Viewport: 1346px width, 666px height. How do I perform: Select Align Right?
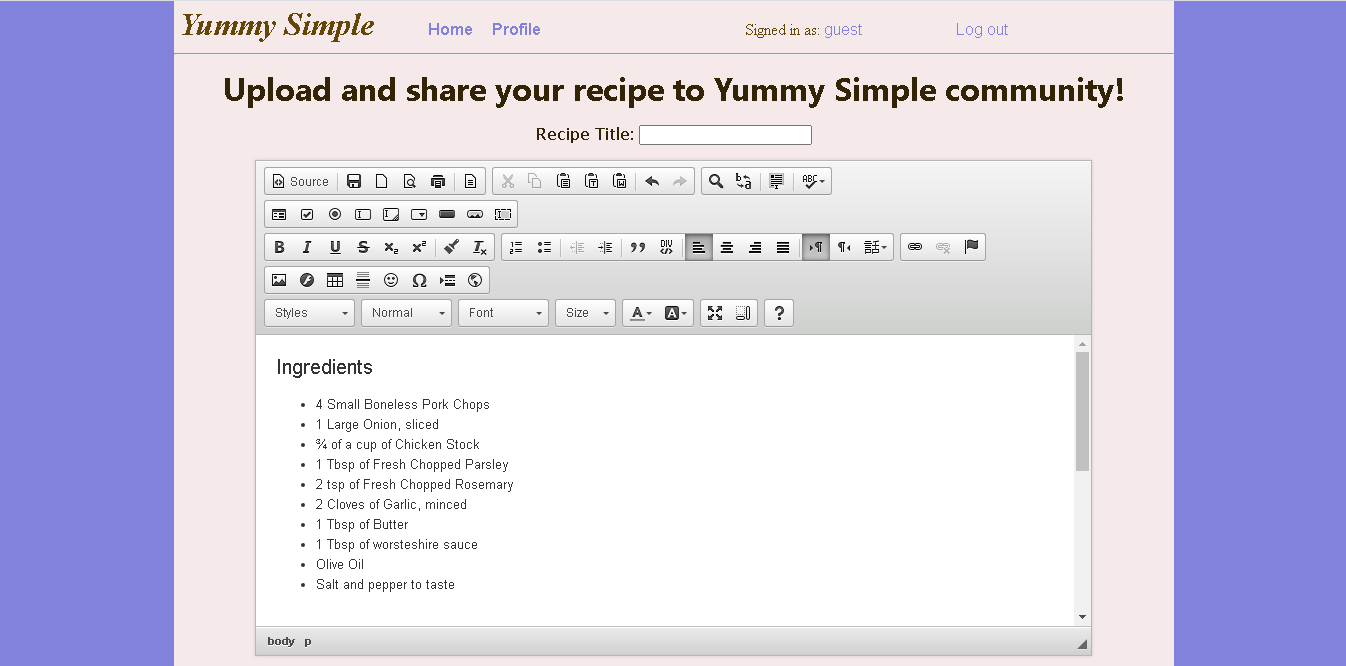coord(755,247)
